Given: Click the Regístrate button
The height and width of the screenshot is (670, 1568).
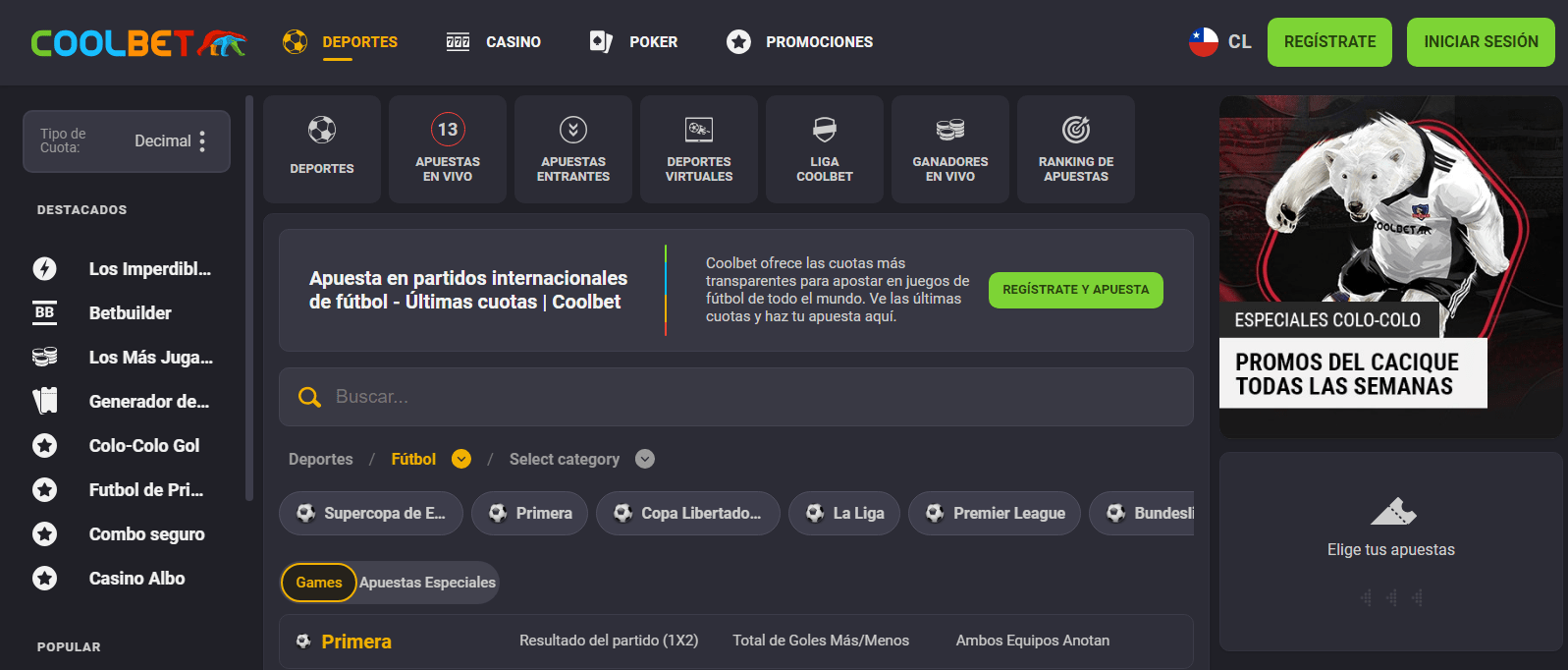Looking at the screenshot, I should [1329, 42].
